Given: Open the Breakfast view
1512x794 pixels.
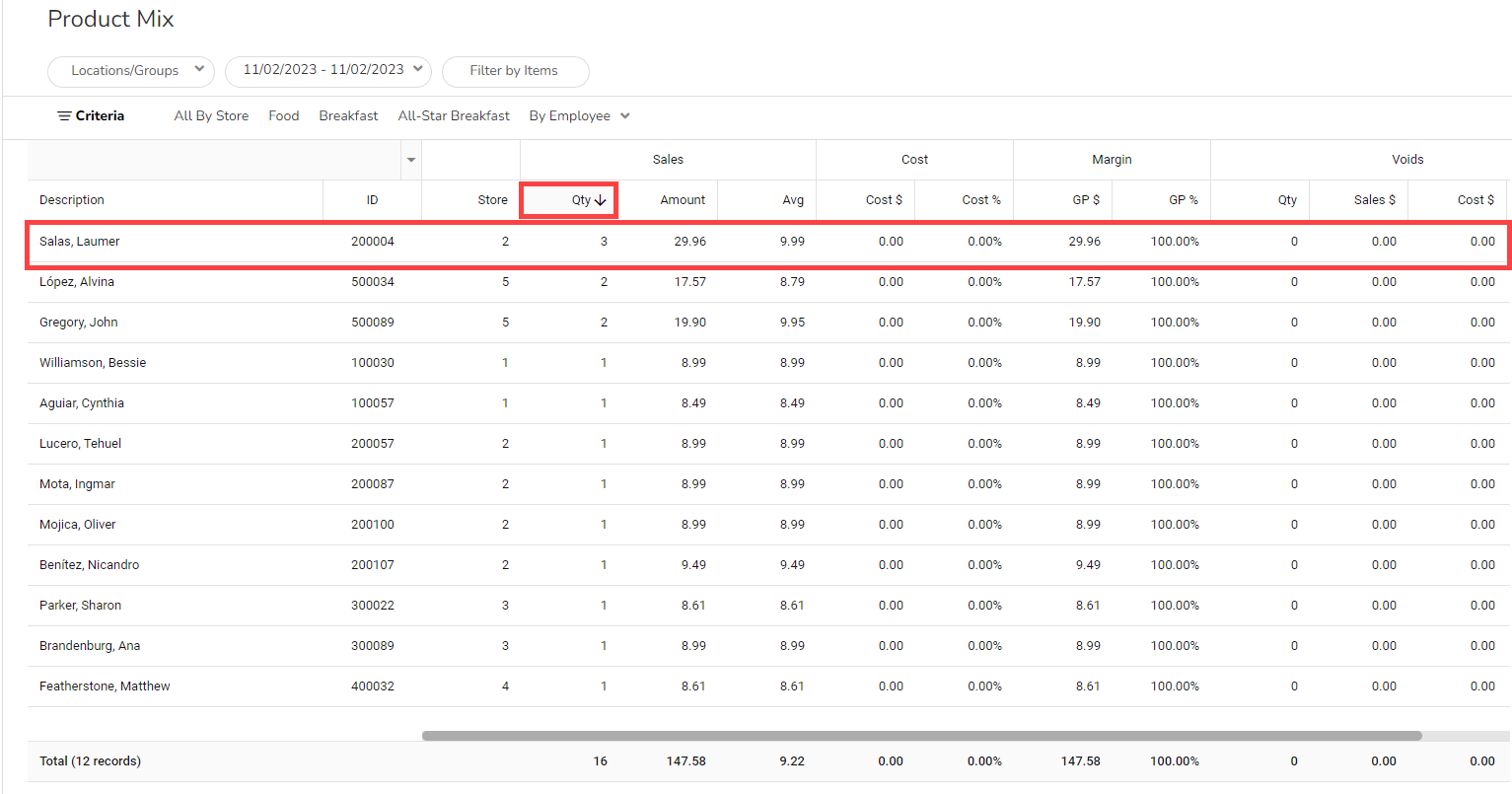Looking at the screenshot, I should [x=348, y=116].
